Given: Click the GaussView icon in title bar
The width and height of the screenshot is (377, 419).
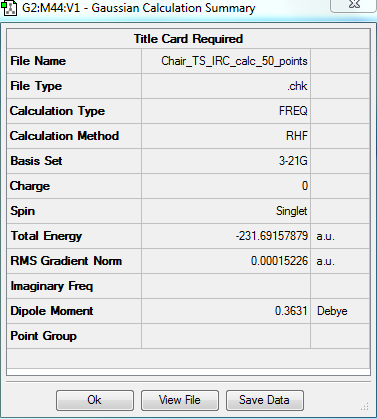Looking at the screenshot, I should (9, 8).
